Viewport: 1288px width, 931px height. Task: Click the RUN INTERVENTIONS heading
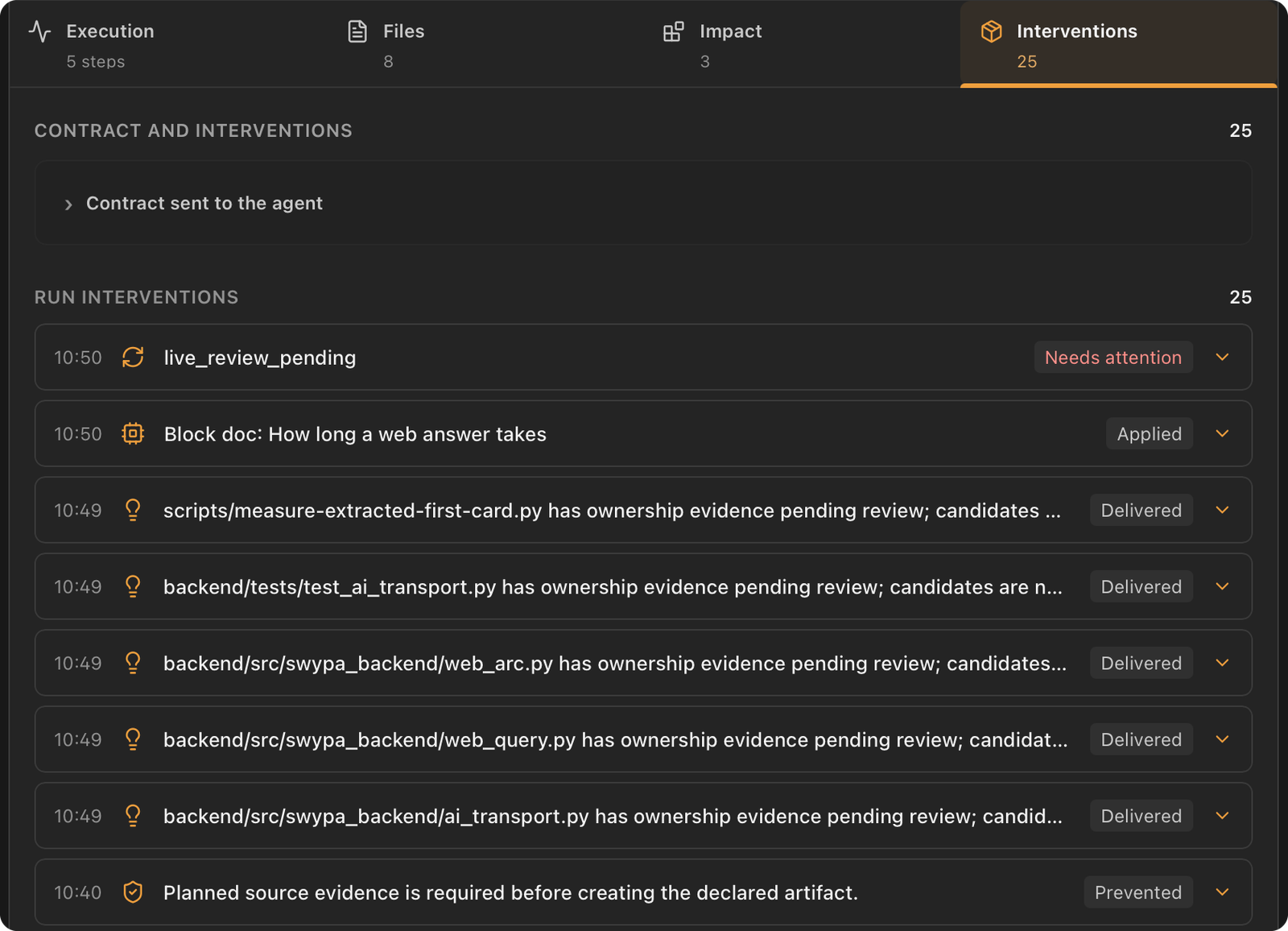pos(137,297)
